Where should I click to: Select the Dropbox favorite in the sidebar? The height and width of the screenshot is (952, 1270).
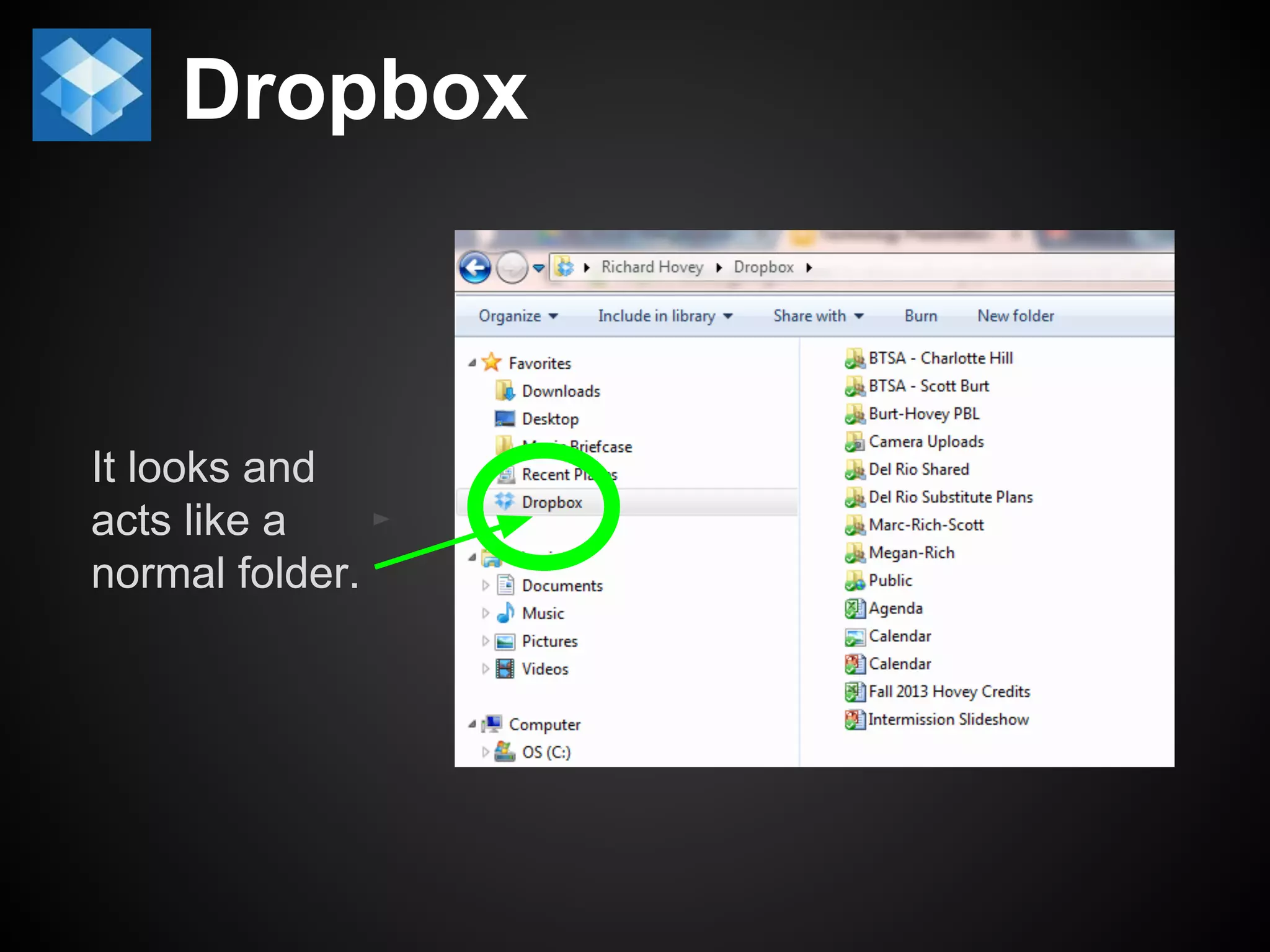point(552,502)
